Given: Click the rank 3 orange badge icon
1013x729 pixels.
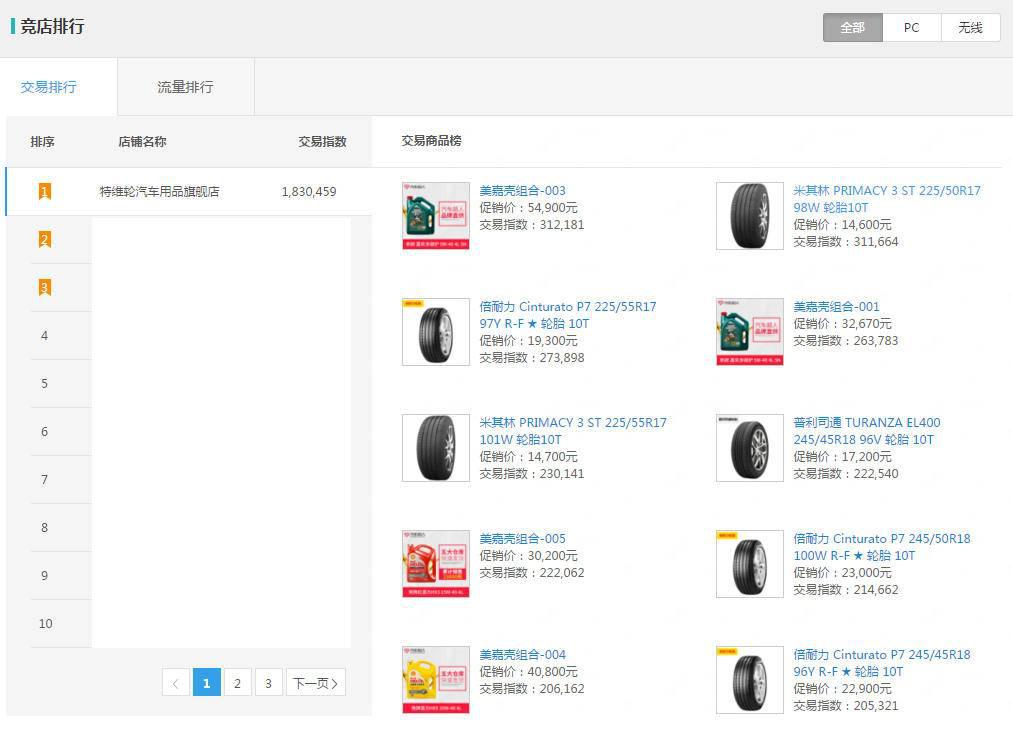Looking at the screenshot, I should (45, 287).
